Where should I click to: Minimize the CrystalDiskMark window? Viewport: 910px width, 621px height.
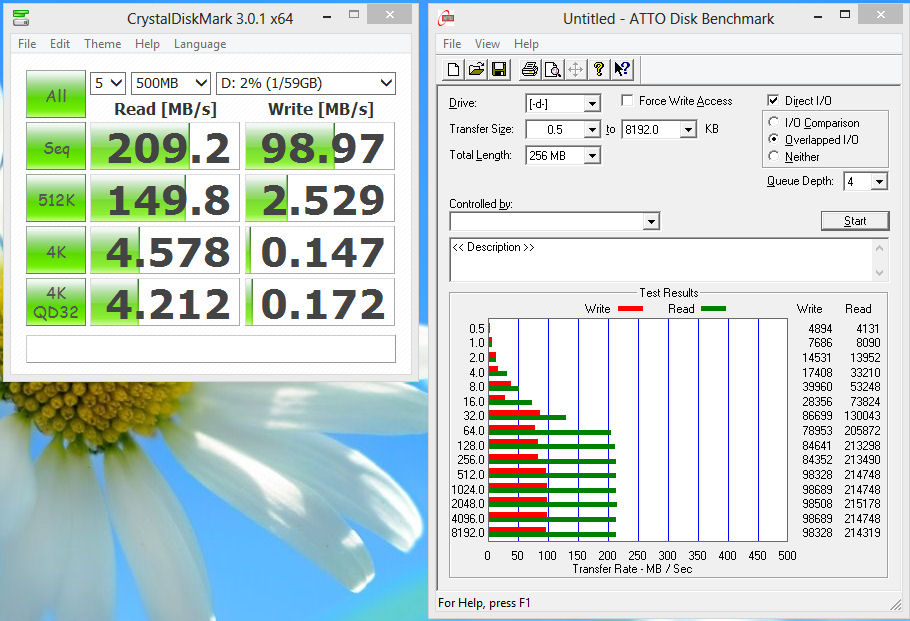pos(327,17)
